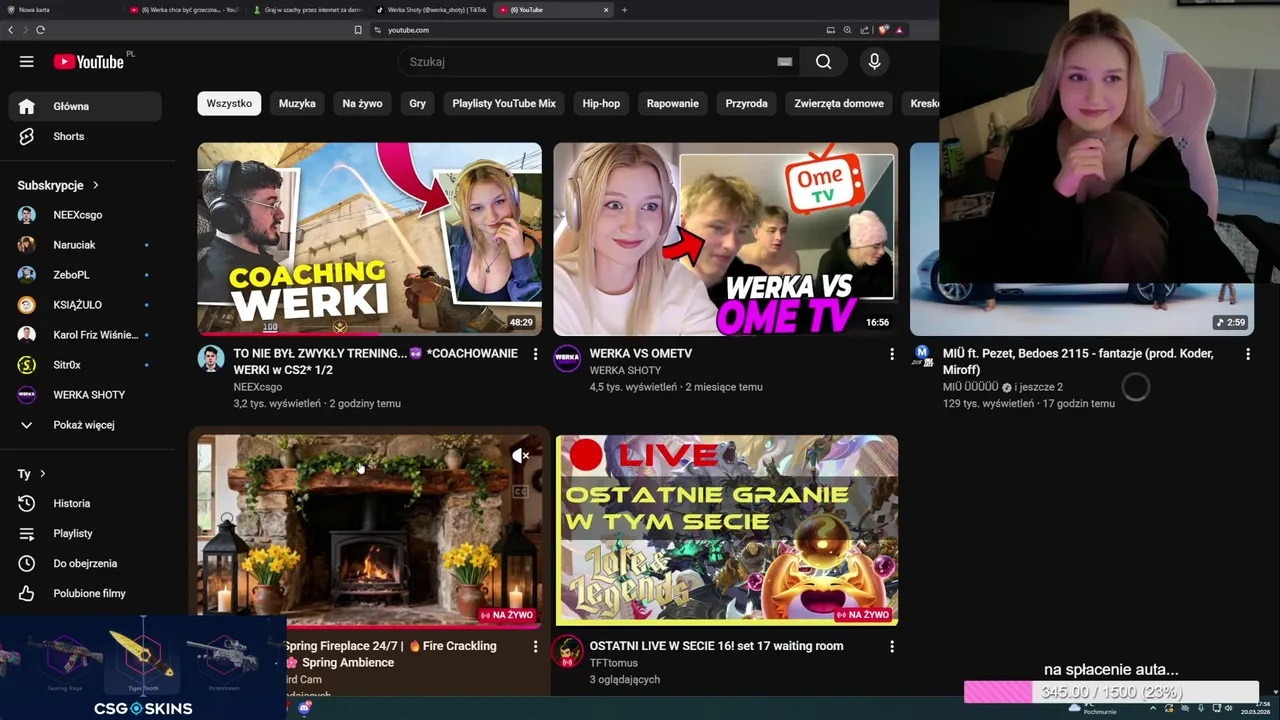The height and width of the screenshot is (720, 1280).
Task: Toggle captions on the fireplace preview
Action: click(x=521, y=491)
